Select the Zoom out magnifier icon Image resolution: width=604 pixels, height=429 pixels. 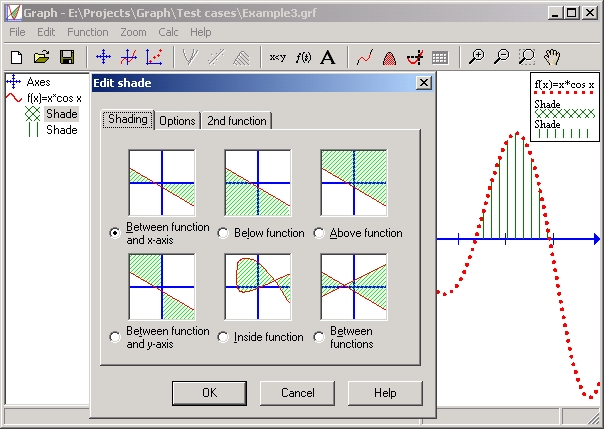coord(502,57)
